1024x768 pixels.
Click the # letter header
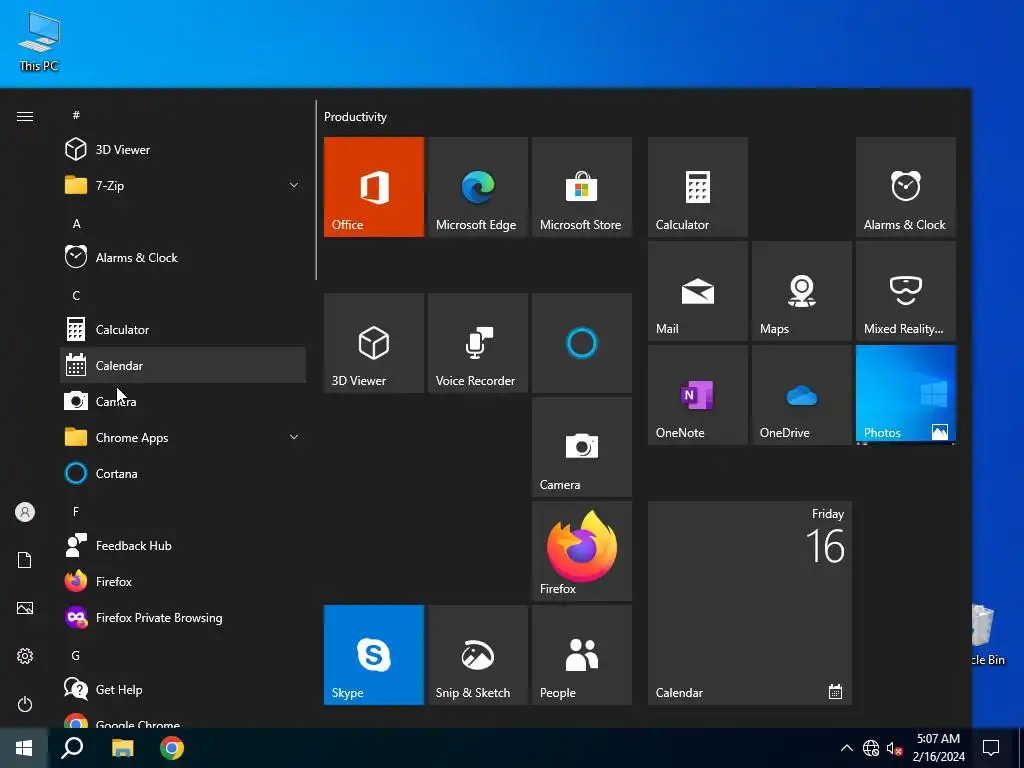[76, 115]
